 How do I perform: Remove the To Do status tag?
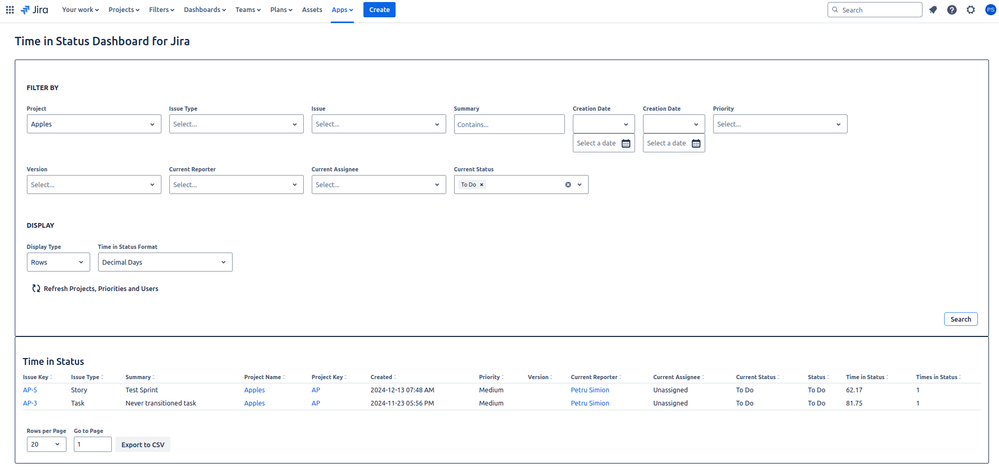click(x=482, y=185)
